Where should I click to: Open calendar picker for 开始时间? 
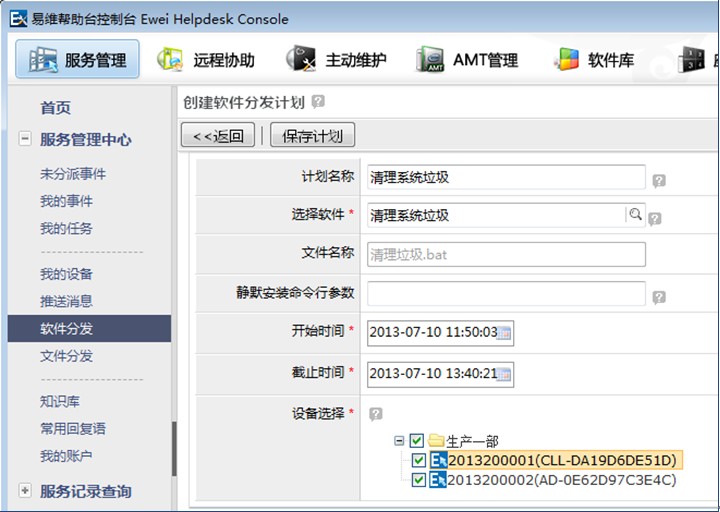pyautogui.click(x=505, y=333)
